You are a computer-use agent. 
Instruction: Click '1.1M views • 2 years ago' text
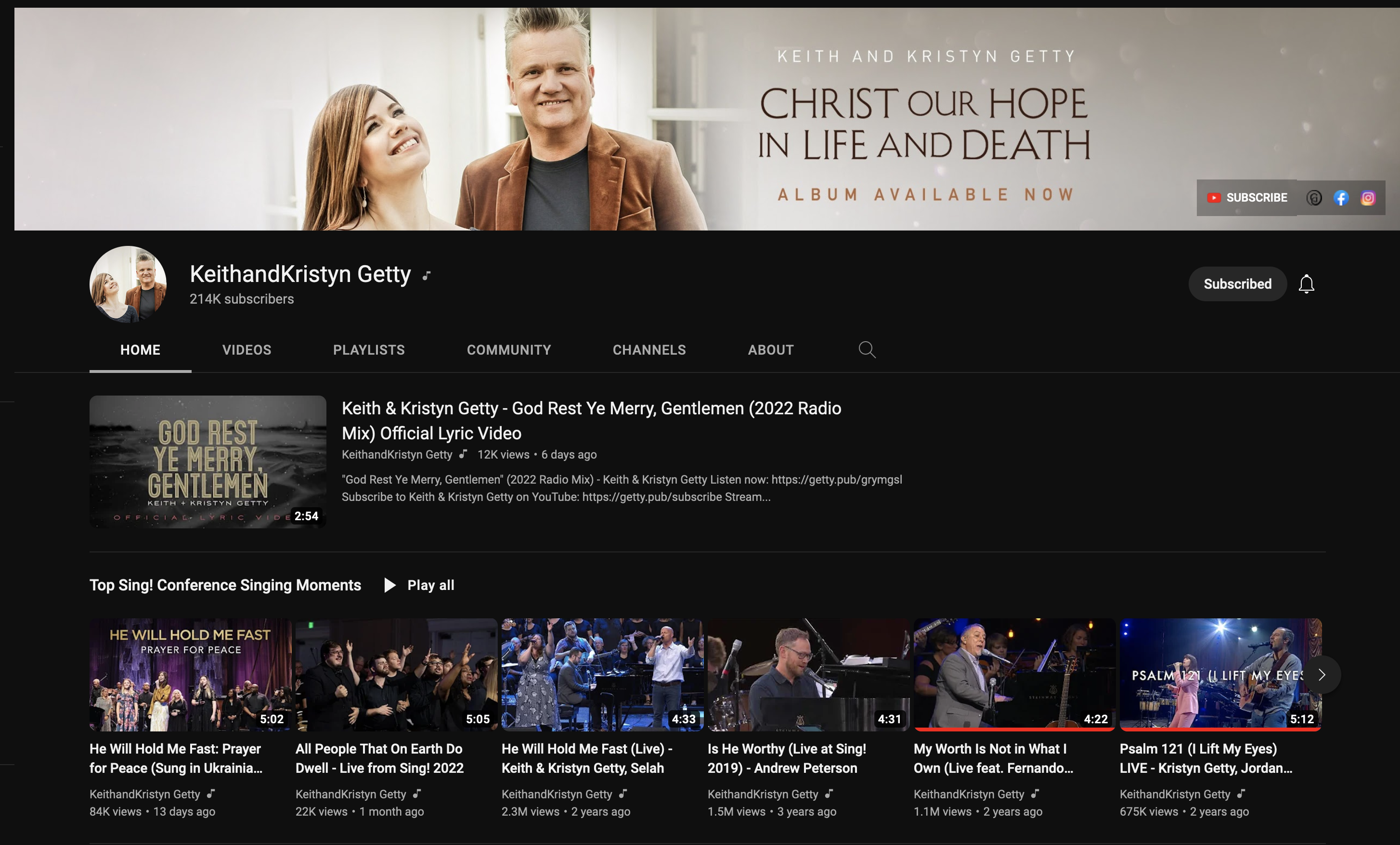978,811
